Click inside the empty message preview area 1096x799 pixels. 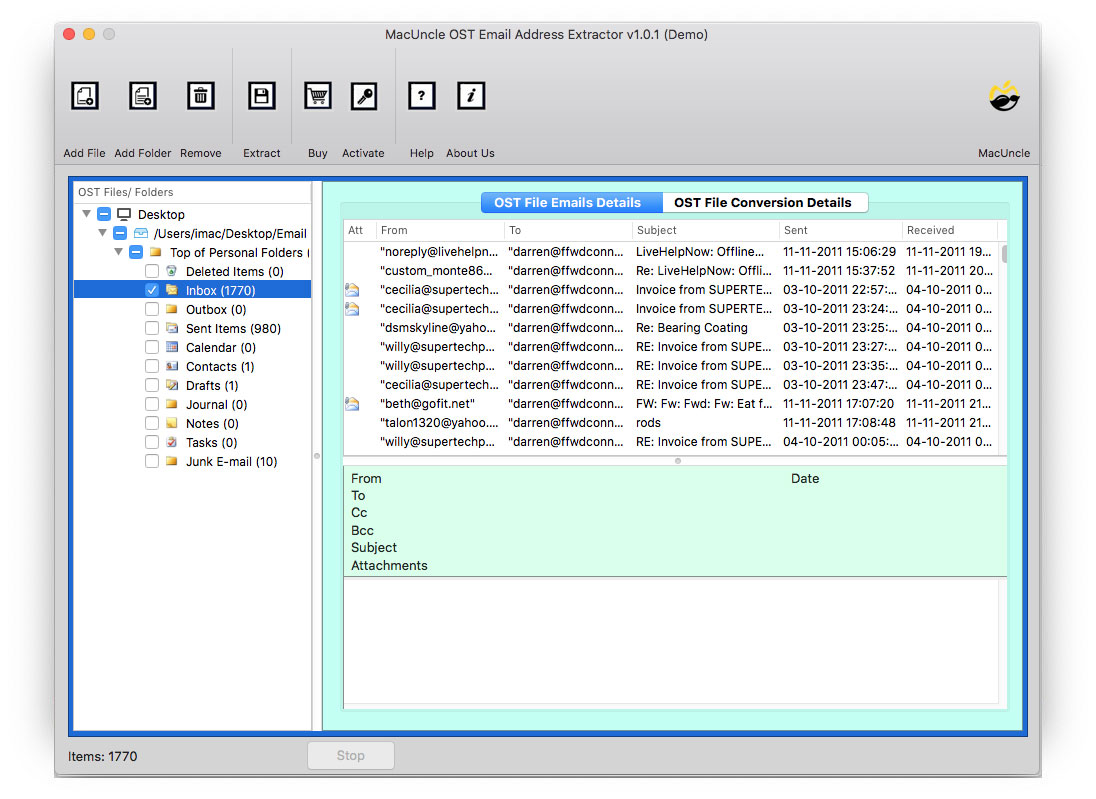(671, 640)
